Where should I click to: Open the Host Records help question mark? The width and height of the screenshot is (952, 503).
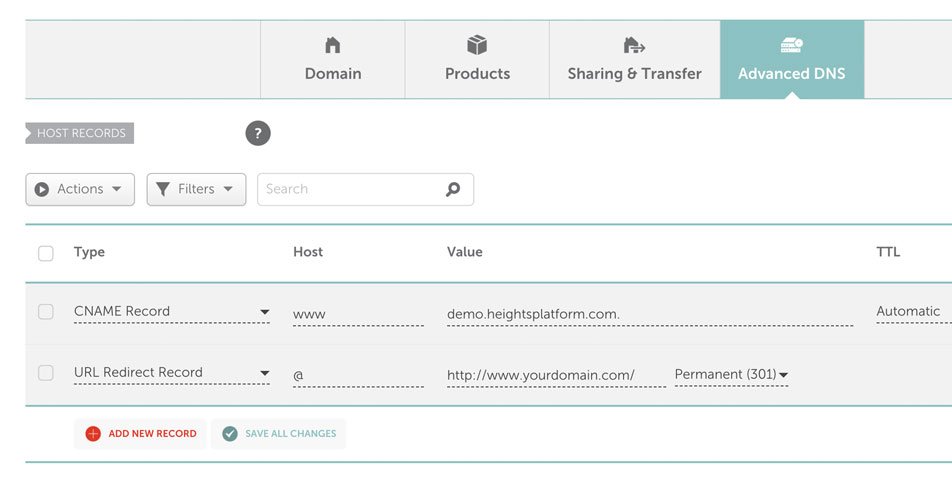258,133
